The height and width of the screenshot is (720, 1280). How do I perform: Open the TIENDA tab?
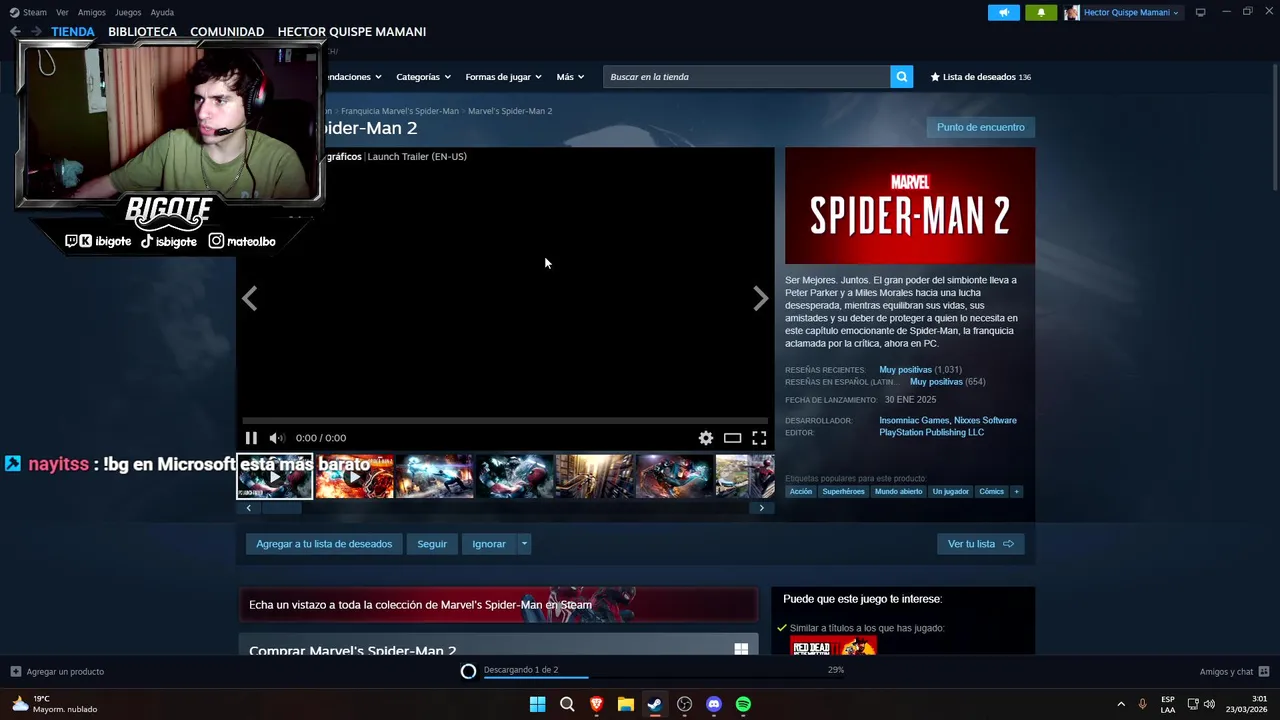coord(73,32)
